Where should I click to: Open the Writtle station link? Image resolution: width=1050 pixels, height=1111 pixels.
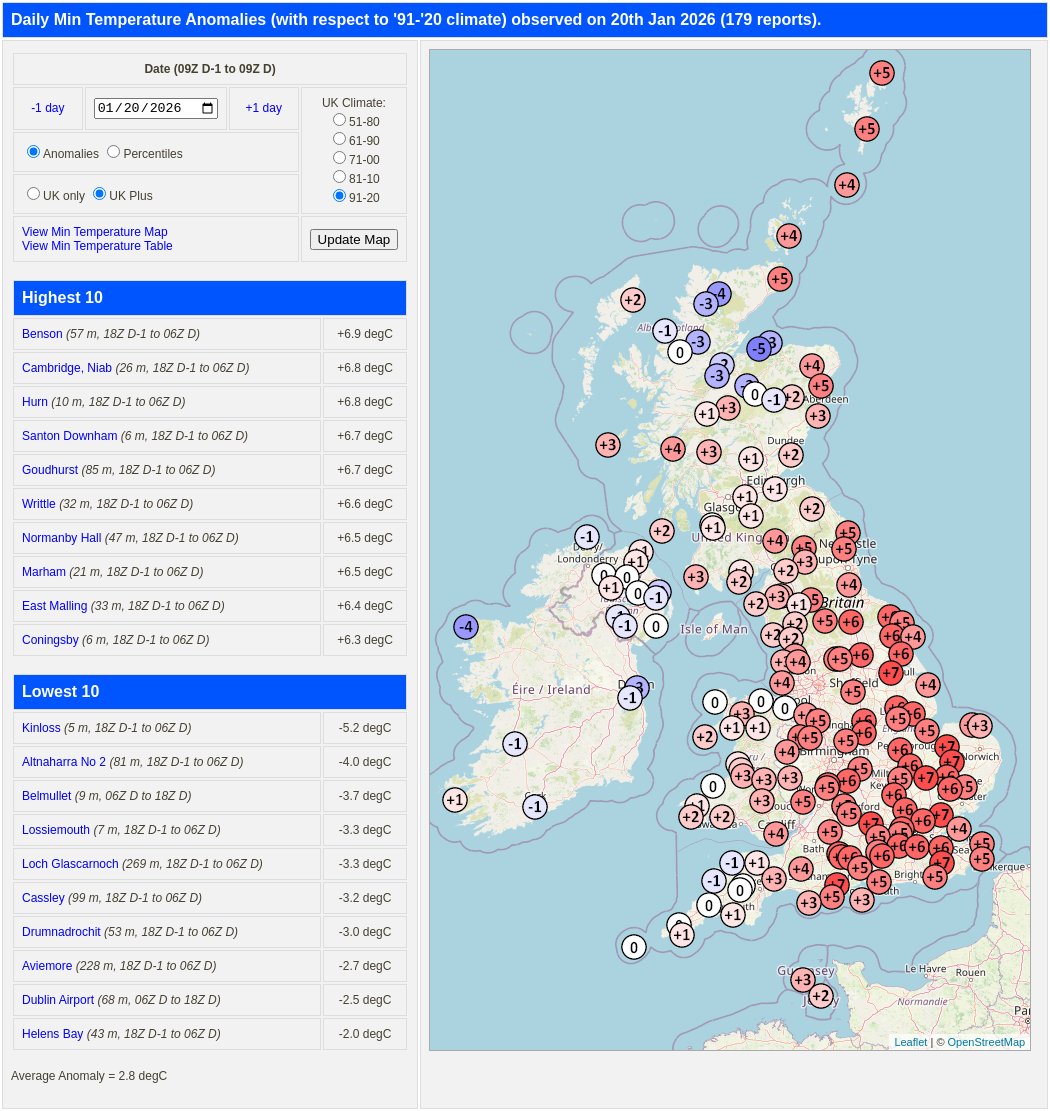tap(38, 504)
